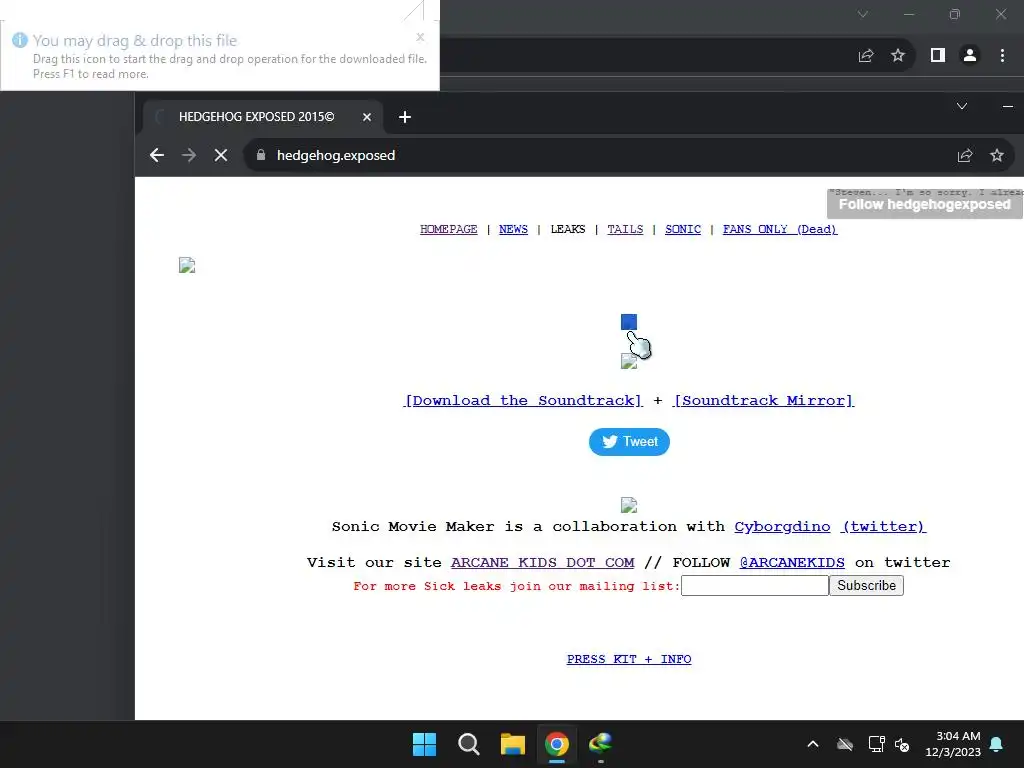This screenshot has height=768, width=1024.
Task: Open @ARCANEKIDS twitter link
Action: (x=792, y=562)
